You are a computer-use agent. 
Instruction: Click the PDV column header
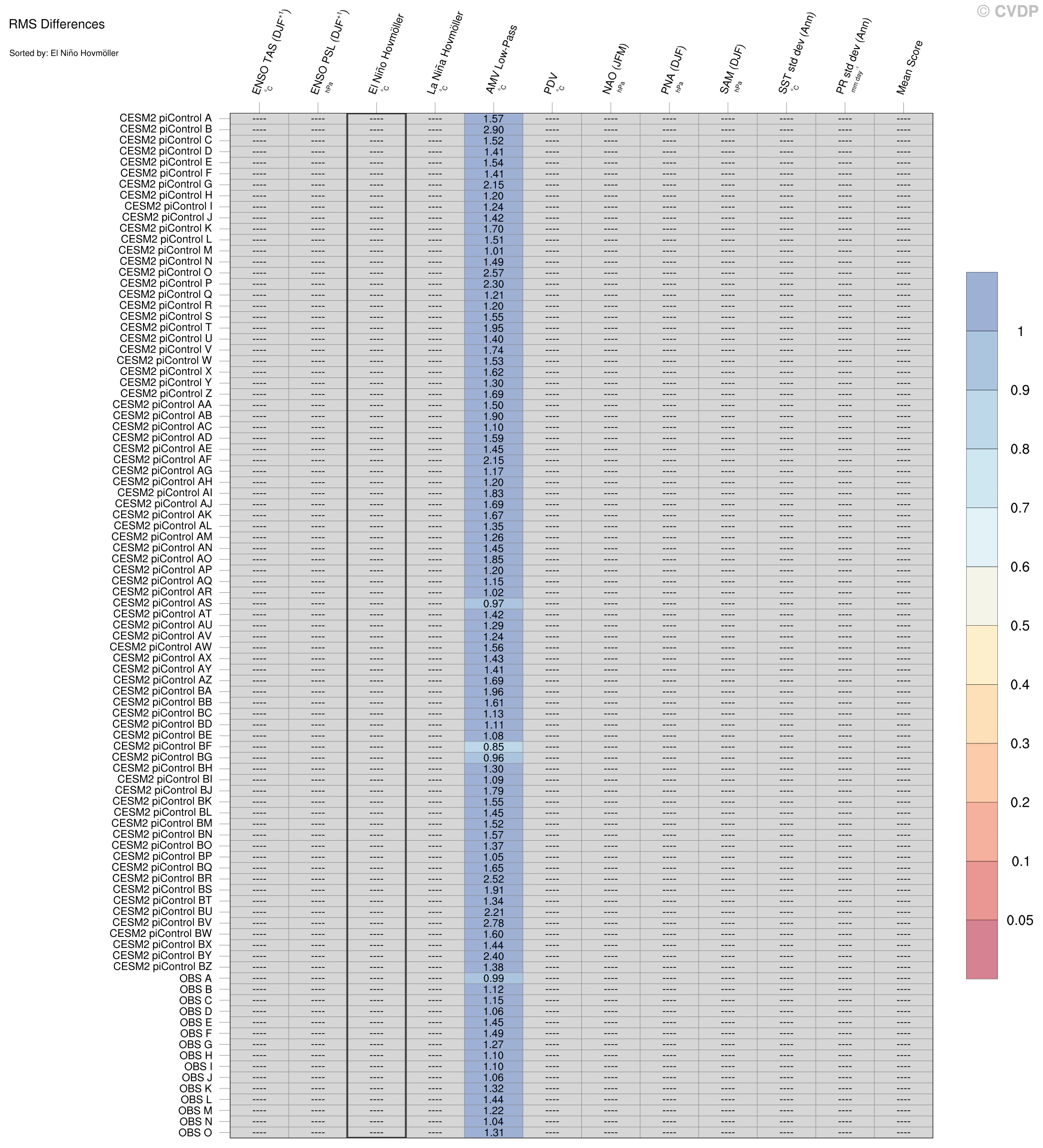551,84
